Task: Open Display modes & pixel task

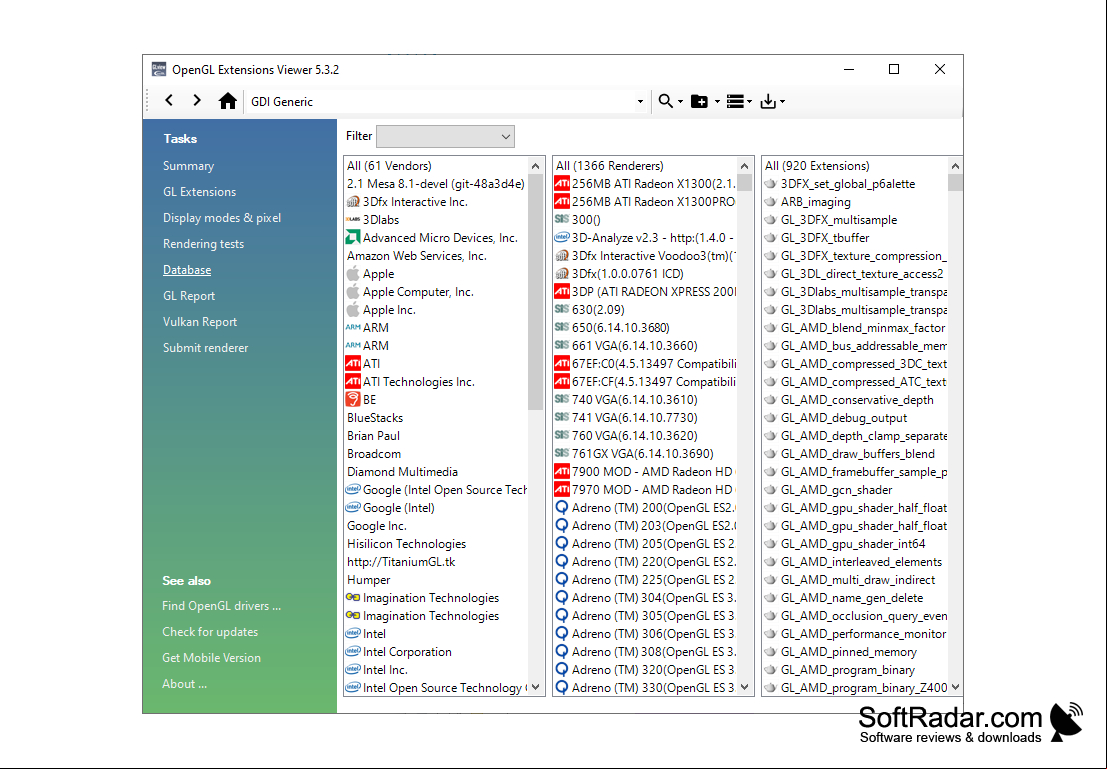Action: 222,218
